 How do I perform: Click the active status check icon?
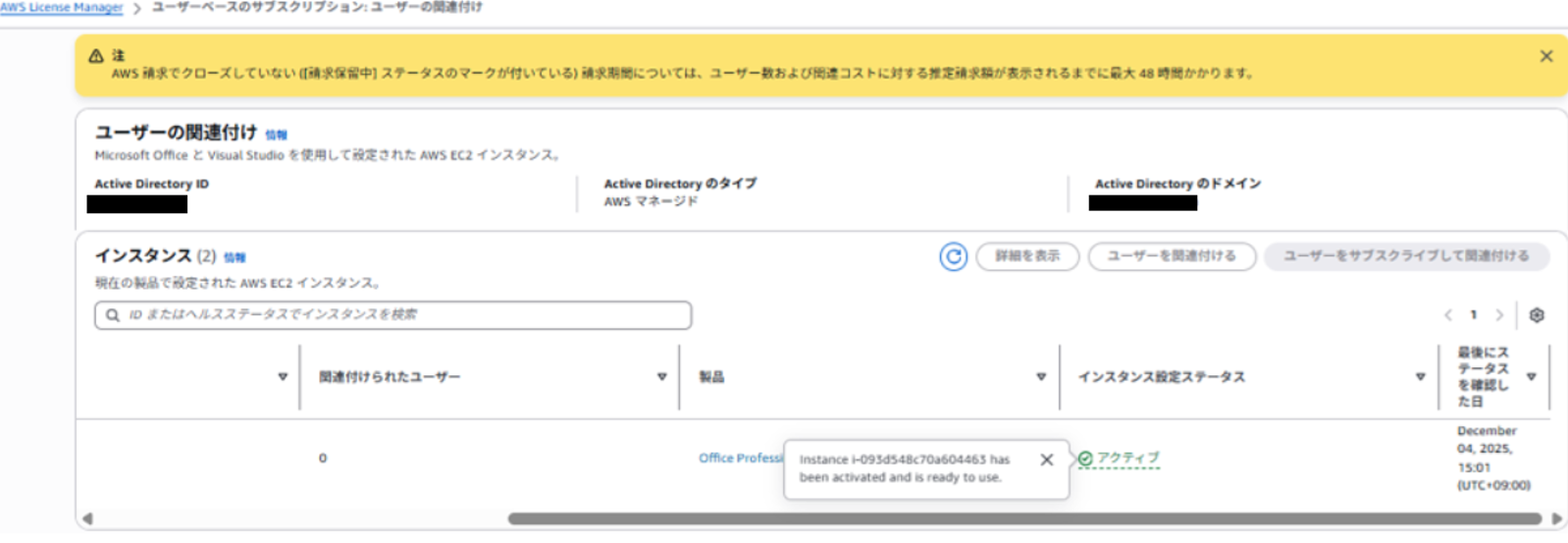point(1085,459)
